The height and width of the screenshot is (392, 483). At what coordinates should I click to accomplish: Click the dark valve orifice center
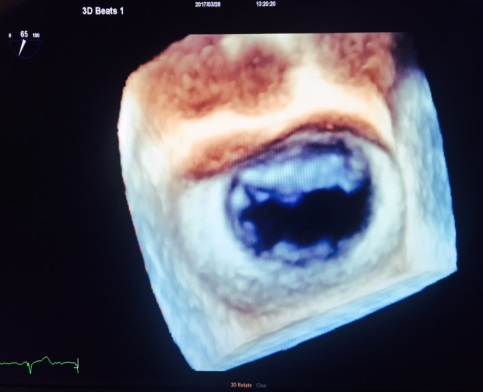[307, 217]
